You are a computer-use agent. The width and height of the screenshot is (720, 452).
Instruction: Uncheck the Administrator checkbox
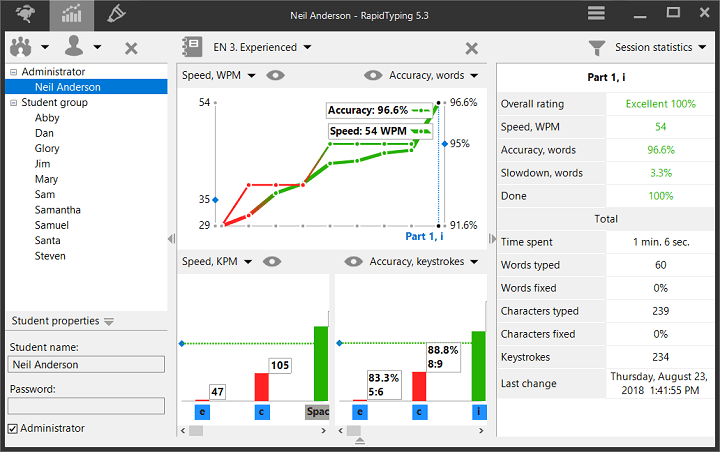(x=13, y=428)
